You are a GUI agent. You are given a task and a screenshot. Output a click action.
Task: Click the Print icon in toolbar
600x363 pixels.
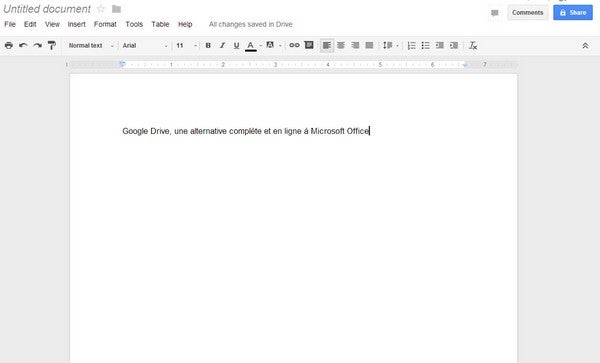pos(8,46)
